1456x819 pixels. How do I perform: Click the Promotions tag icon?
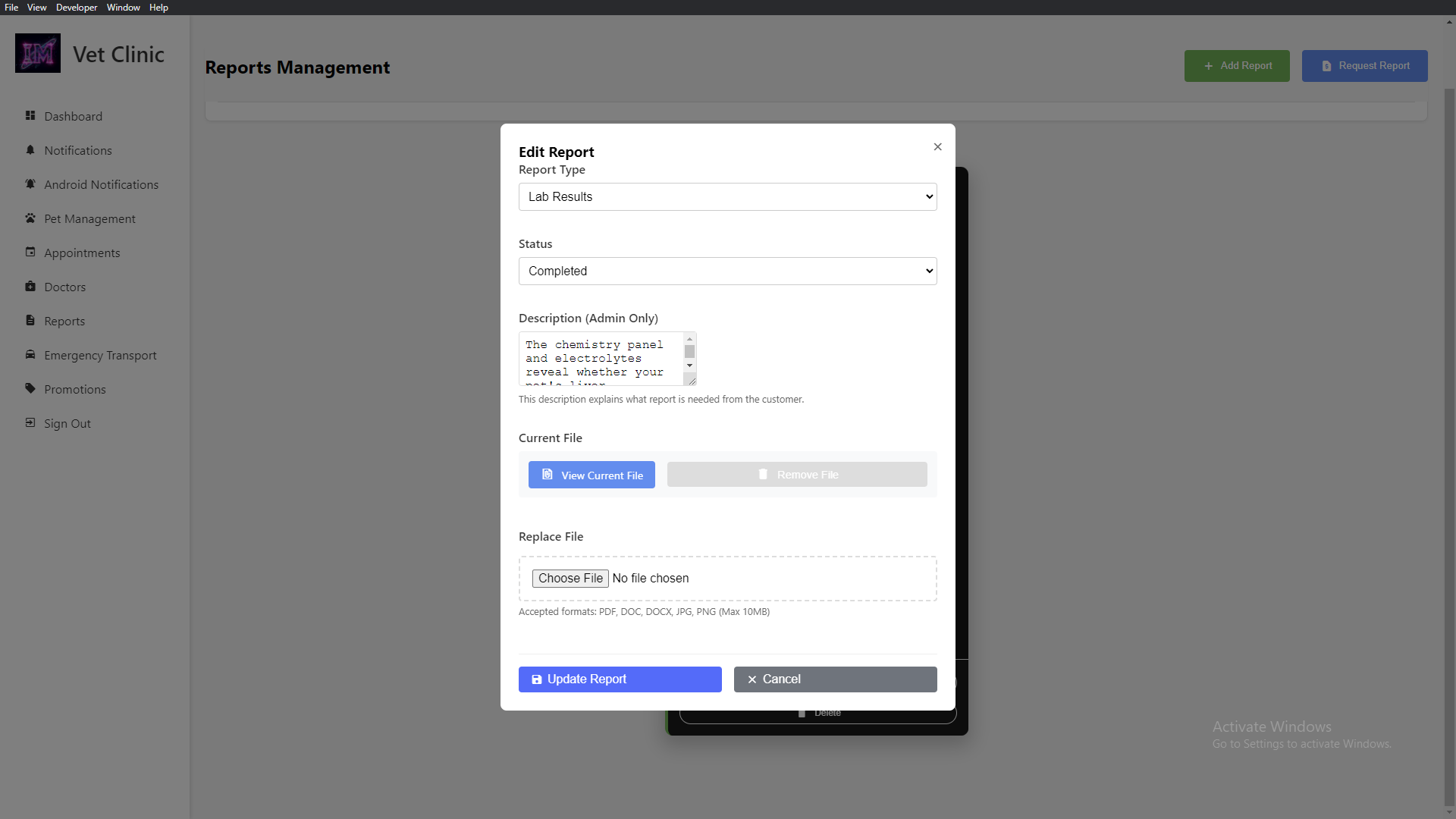click(30, 389)
